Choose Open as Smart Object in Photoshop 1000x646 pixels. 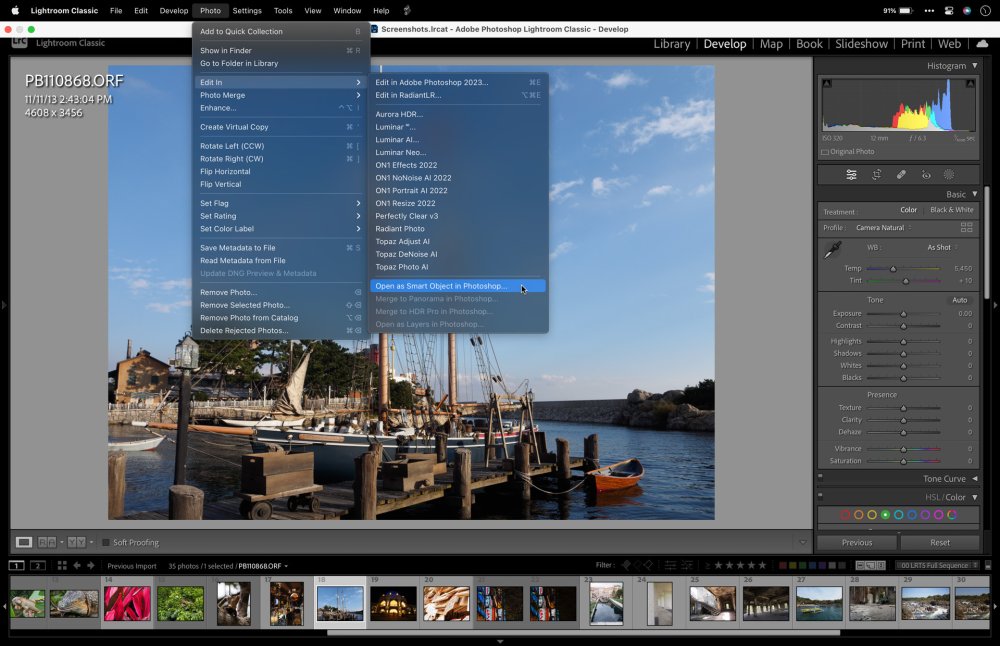click(441, 286)
